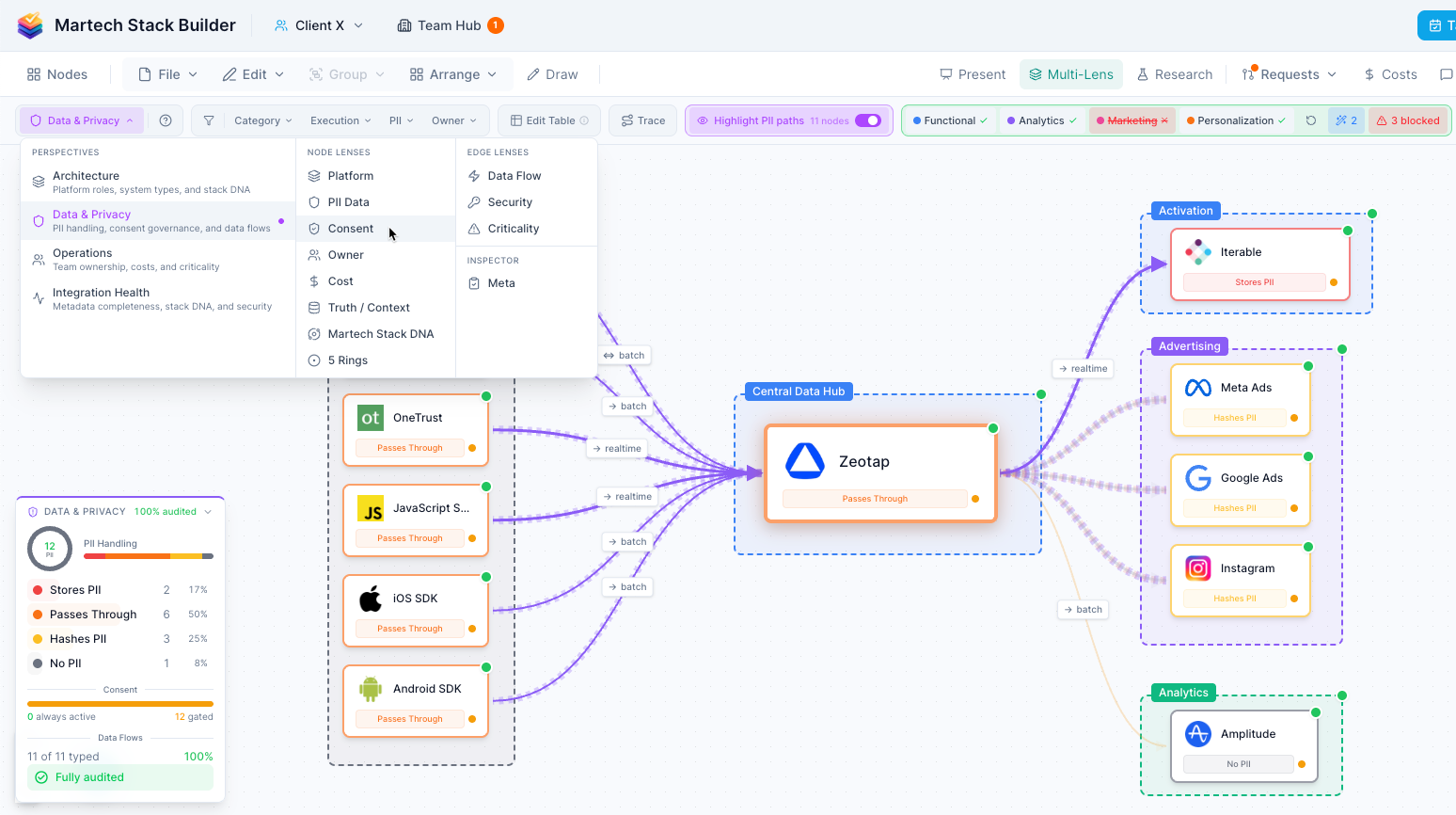Screen dimensions: 1456x815
Task: Click the Trace button
Action: pos(642,120)
